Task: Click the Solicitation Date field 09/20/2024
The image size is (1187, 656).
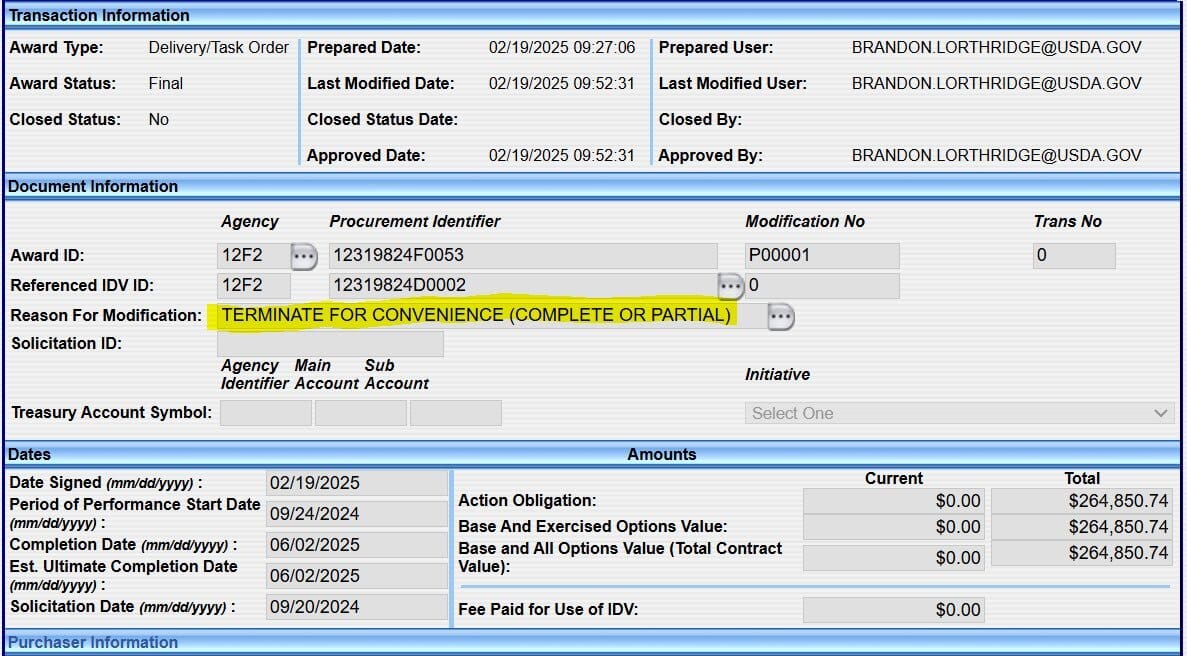Action: tap(357, 607)
